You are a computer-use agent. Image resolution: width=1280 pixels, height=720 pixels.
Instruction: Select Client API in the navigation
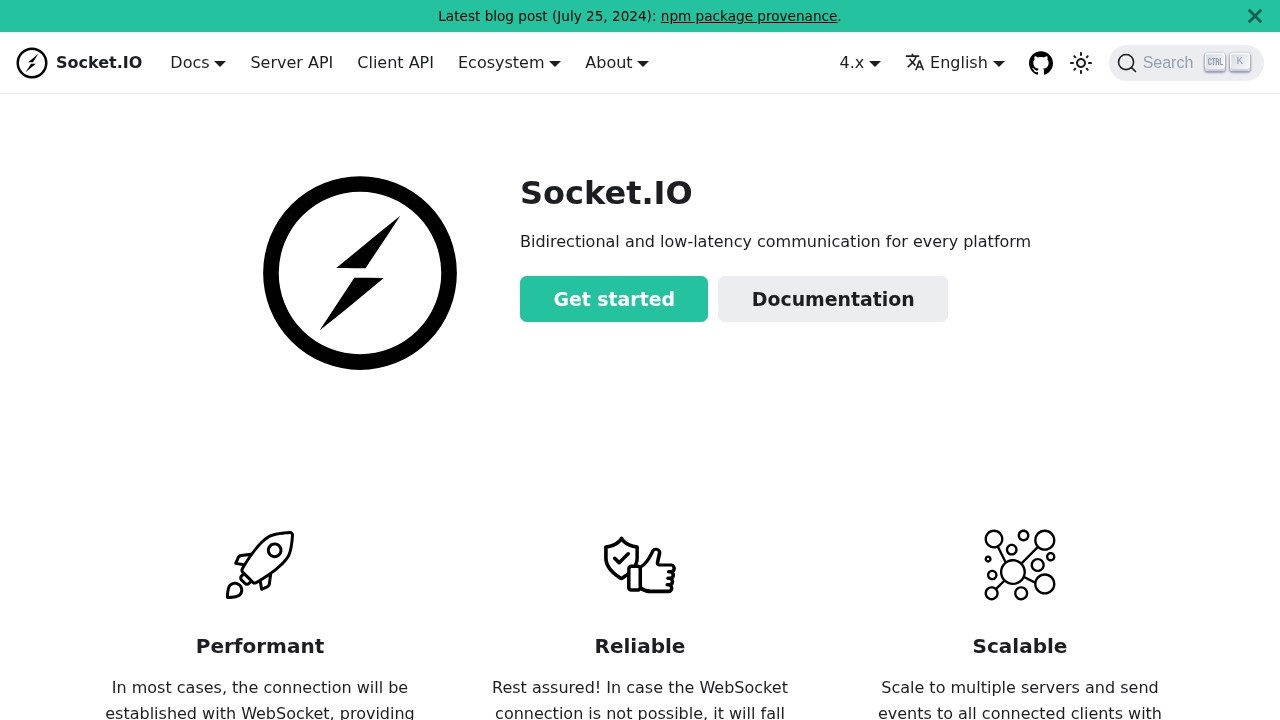[395, 62]
